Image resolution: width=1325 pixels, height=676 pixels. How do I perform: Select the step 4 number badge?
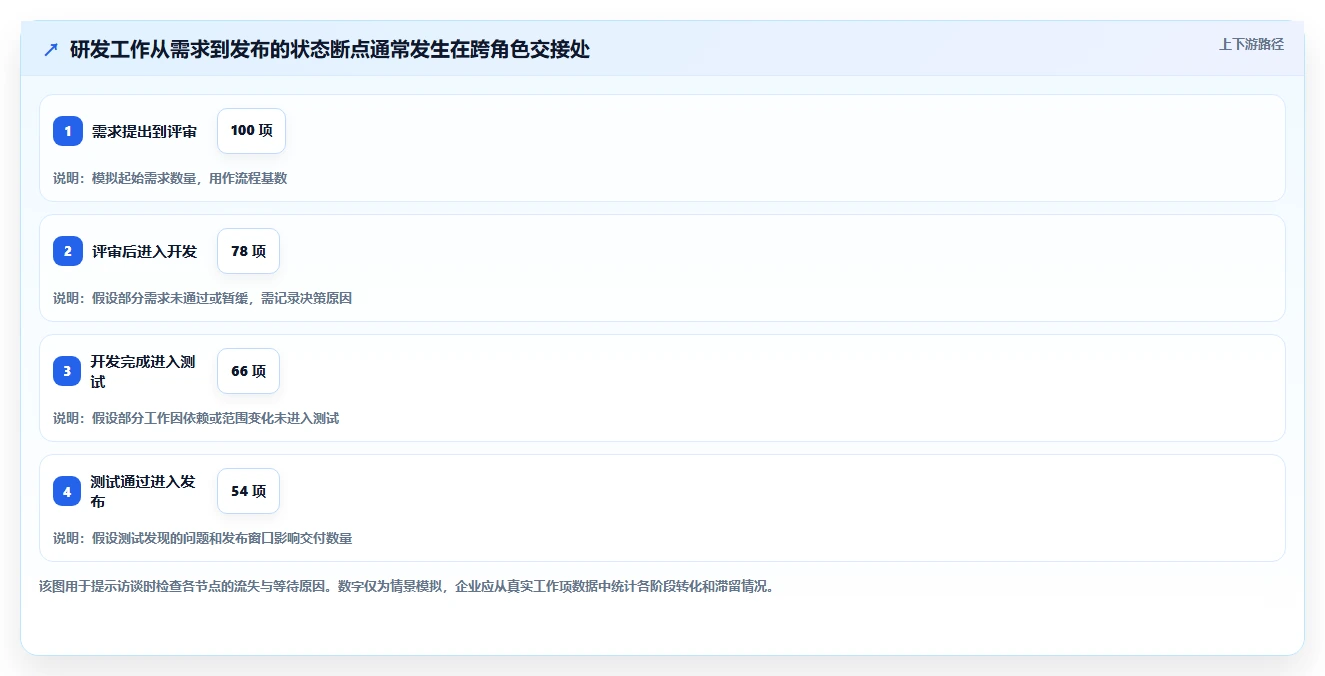coord(68,491)
